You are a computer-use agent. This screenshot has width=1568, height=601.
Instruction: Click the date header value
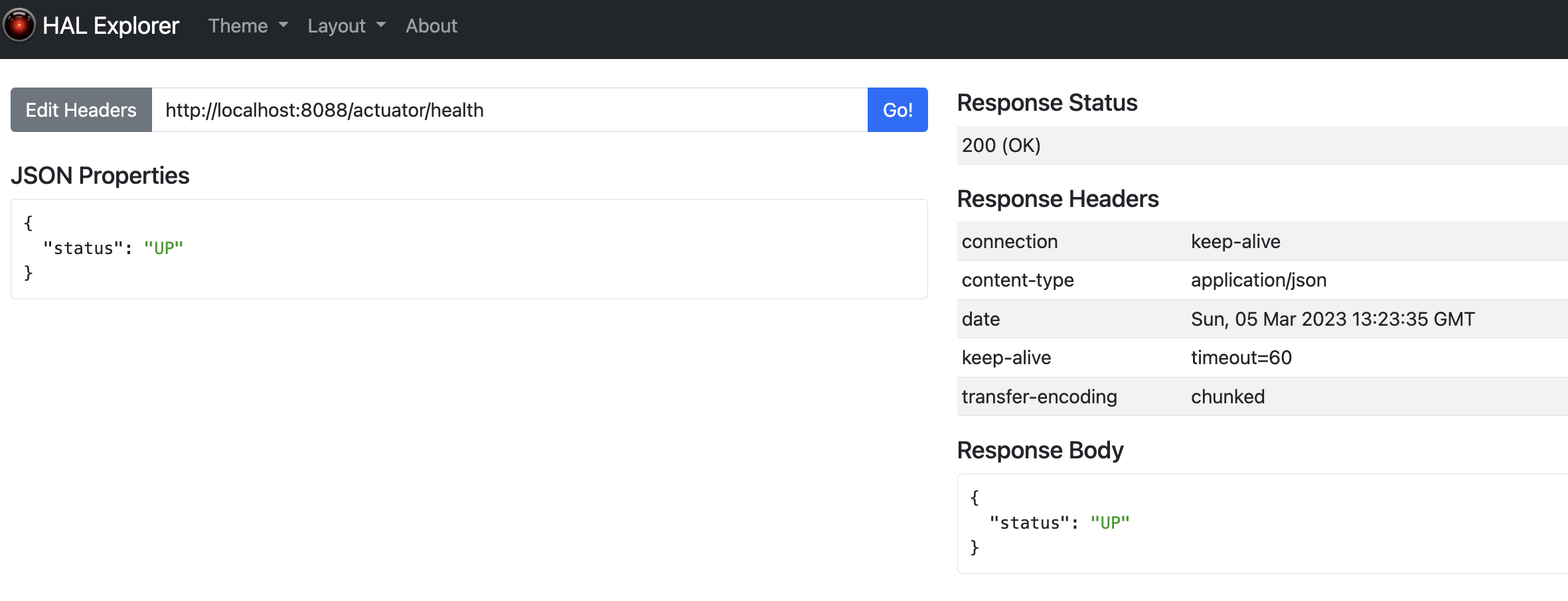pos(1333,318)
